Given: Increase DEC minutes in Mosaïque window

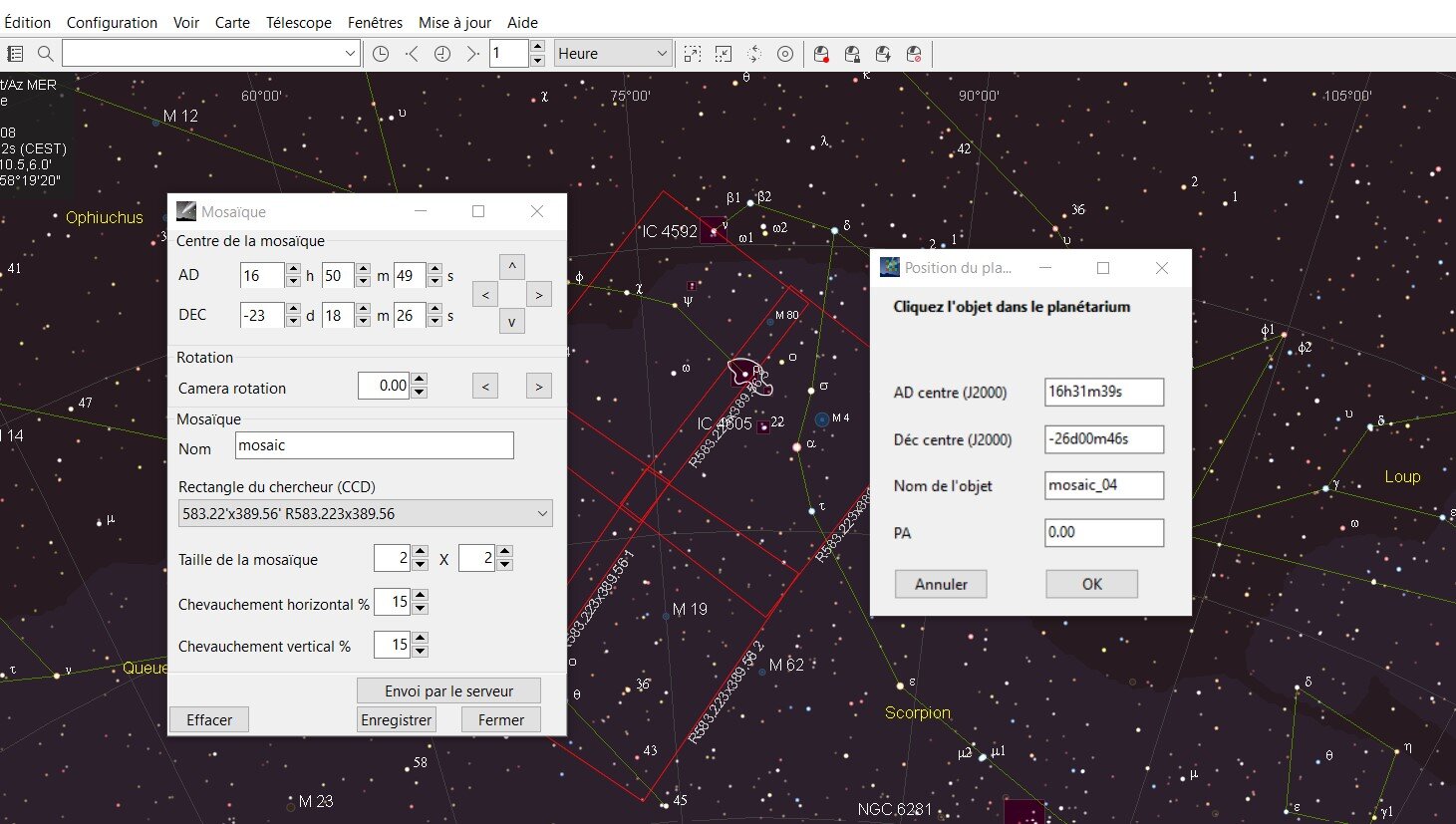Looking at the screenshot, I should [363, 309].
